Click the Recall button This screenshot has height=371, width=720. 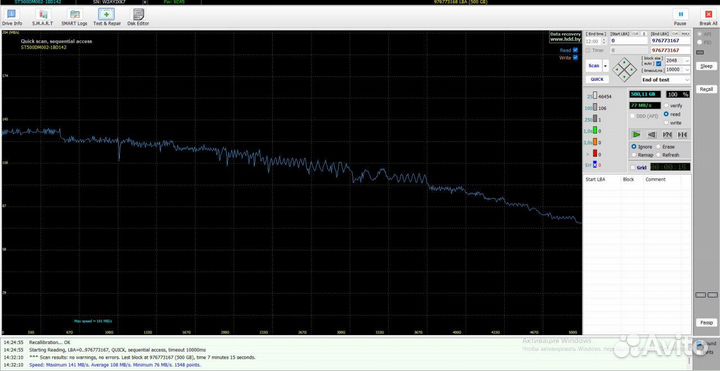click(706, 89)
